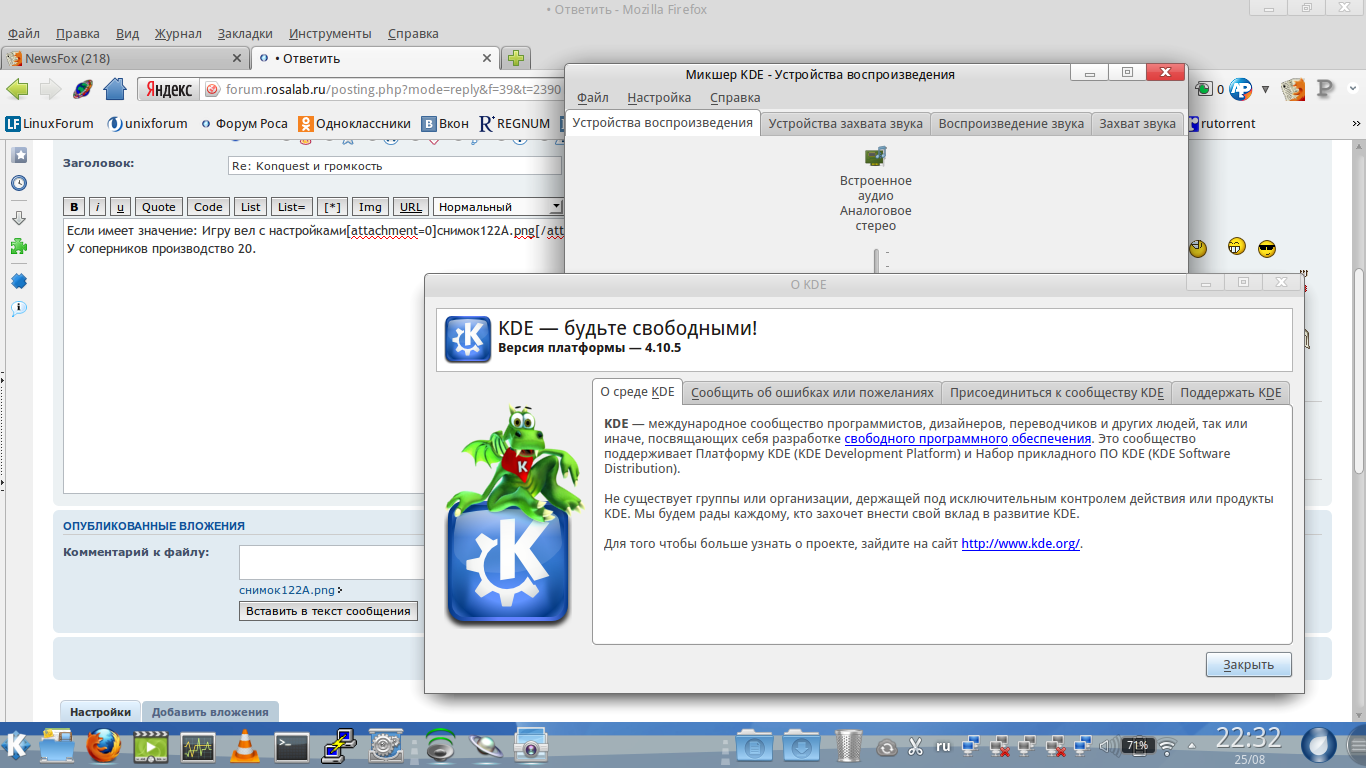This screenshot has width=1366, height=768.
Task: Click the Вставить в текст сообщения button
Action: [x=328, y=611]
